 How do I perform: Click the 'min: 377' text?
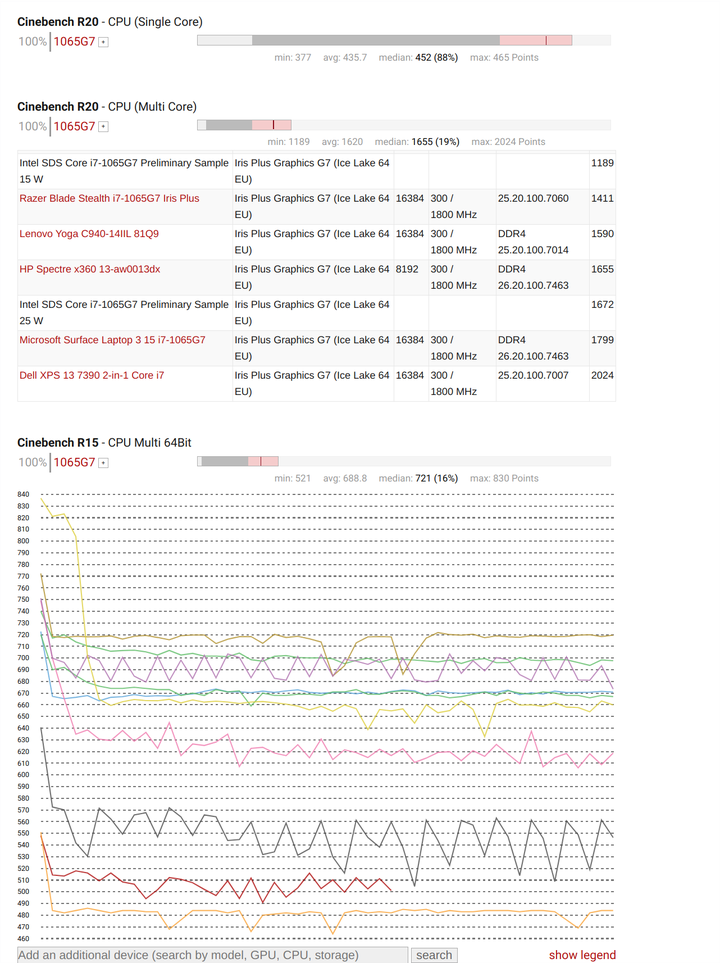(x=292, y=58)
